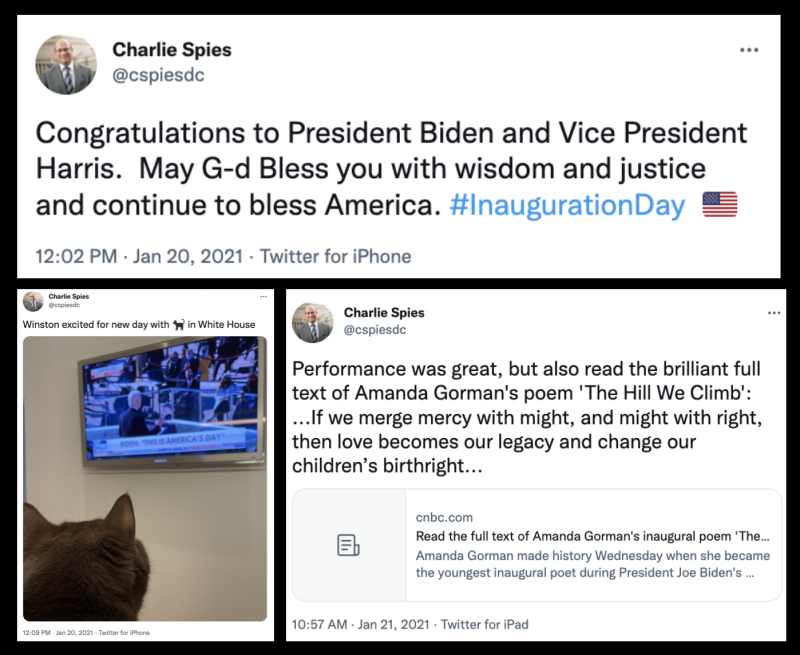The image size is (800, 655).
Task: Click the profile avatar on the Amanda Gorman tweet
Action: tap(312, 322)
